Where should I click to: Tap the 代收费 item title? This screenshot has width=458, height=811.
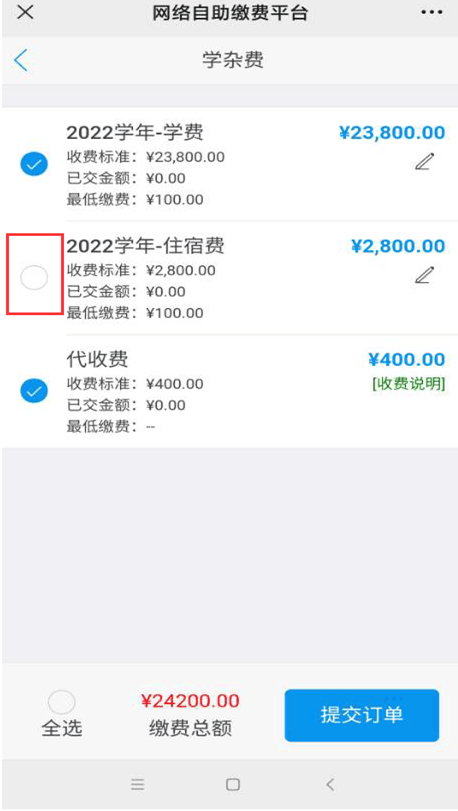click(97, 359)
